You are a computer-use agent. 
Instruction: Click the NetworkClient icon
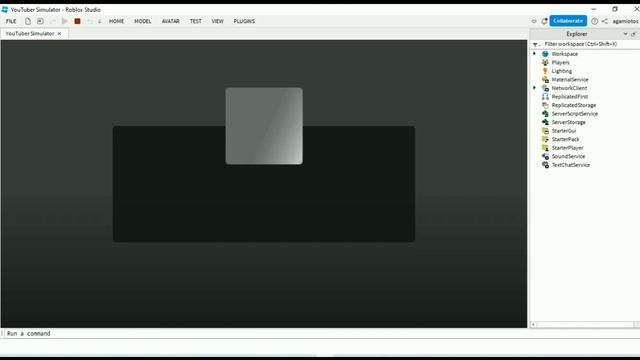point(545,88)
